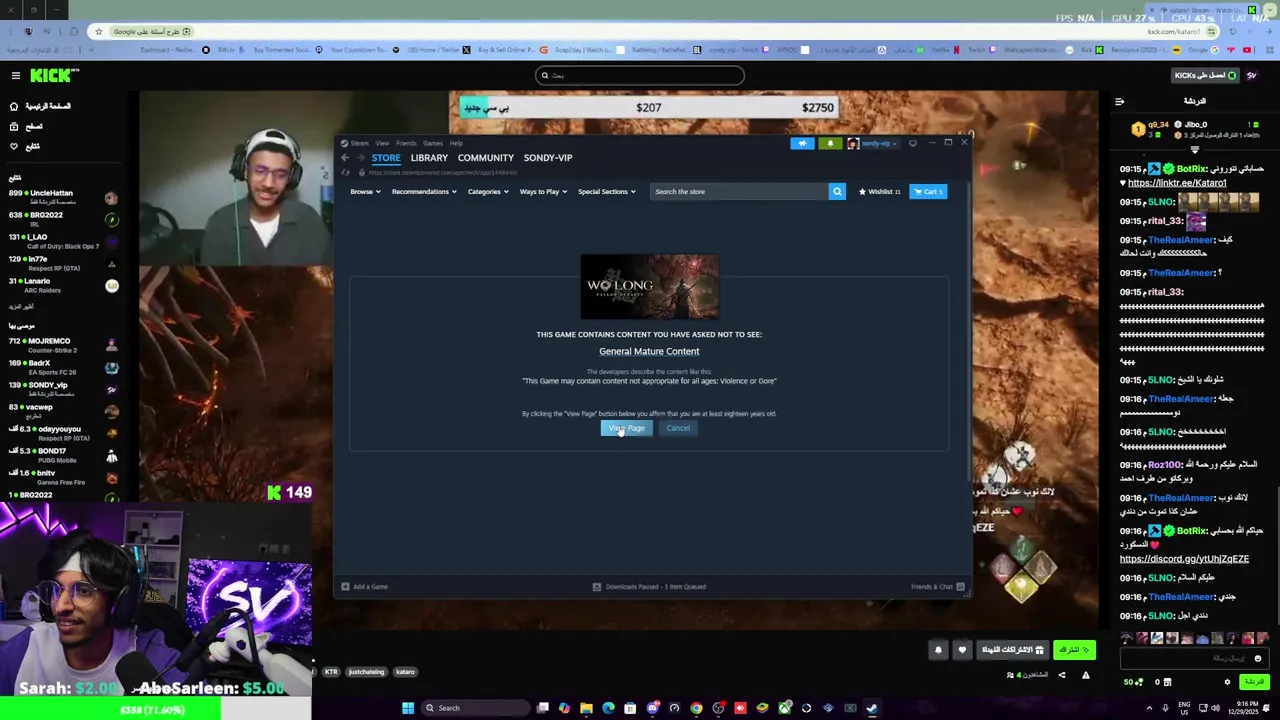This screenshot has width=1280, height=720.
Task: Click the follow heart button under stream
Action: (x=962, y=650)
